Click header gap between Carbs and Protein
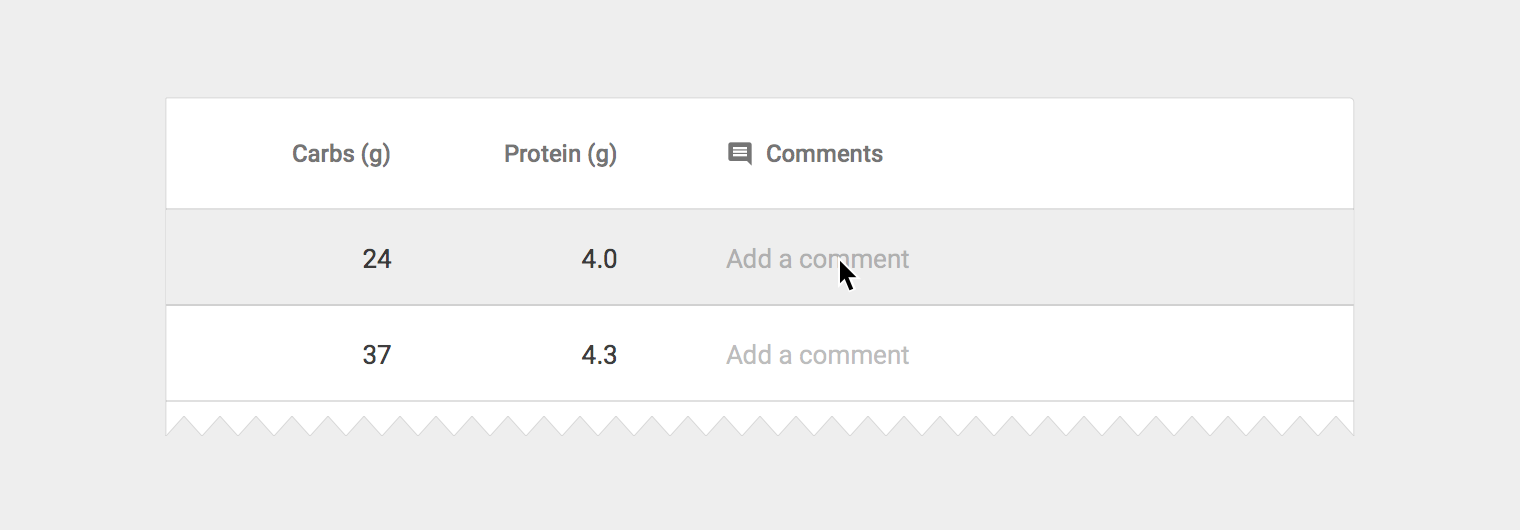 pyautogui.click(x=447, y=154)
